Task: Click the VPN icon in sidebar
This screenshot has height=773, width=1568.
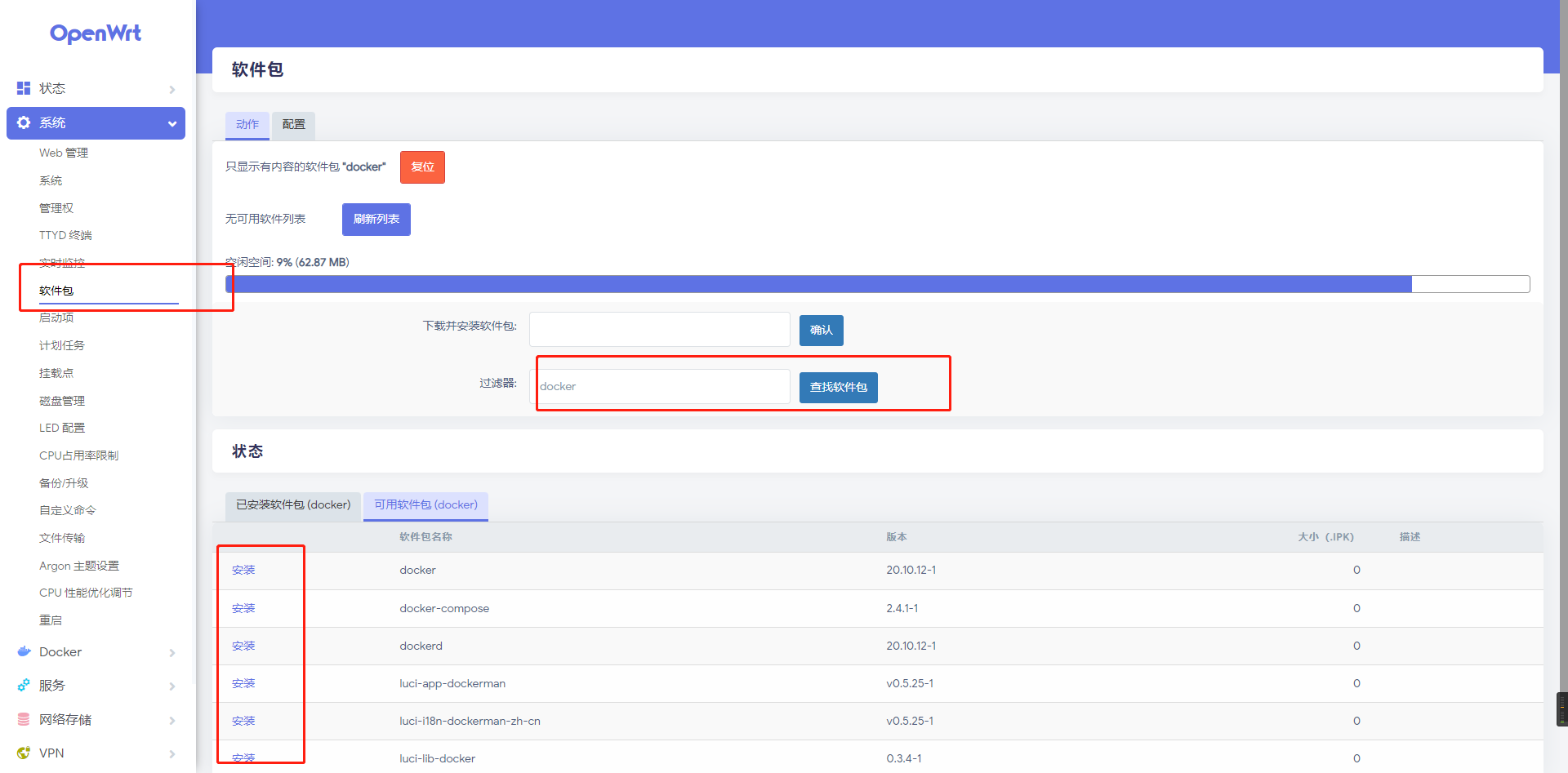Action: coord(24,753)
